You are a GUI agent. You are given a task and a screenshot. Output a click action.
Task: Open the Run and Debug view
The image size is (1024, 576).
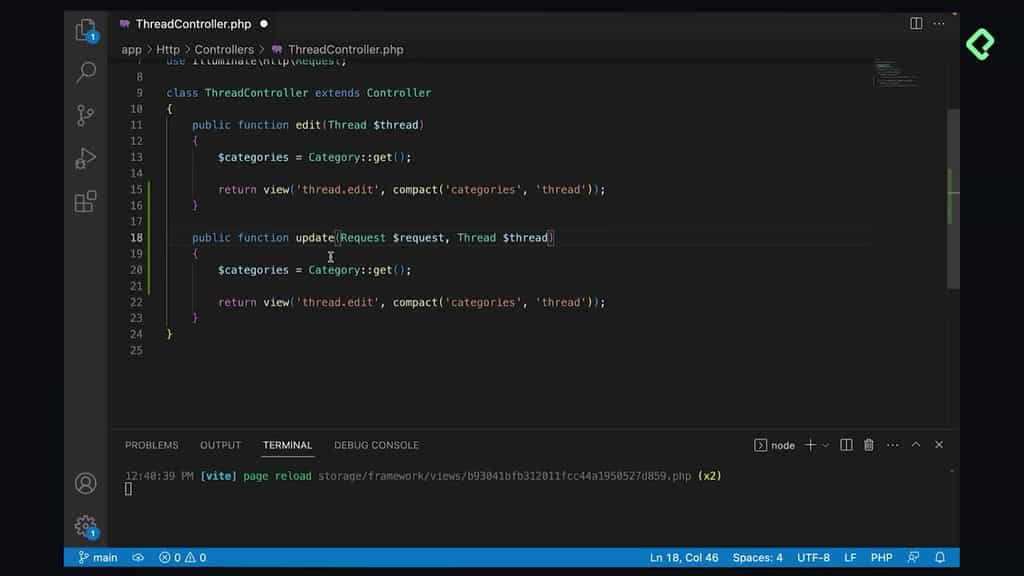click(85, 158)
